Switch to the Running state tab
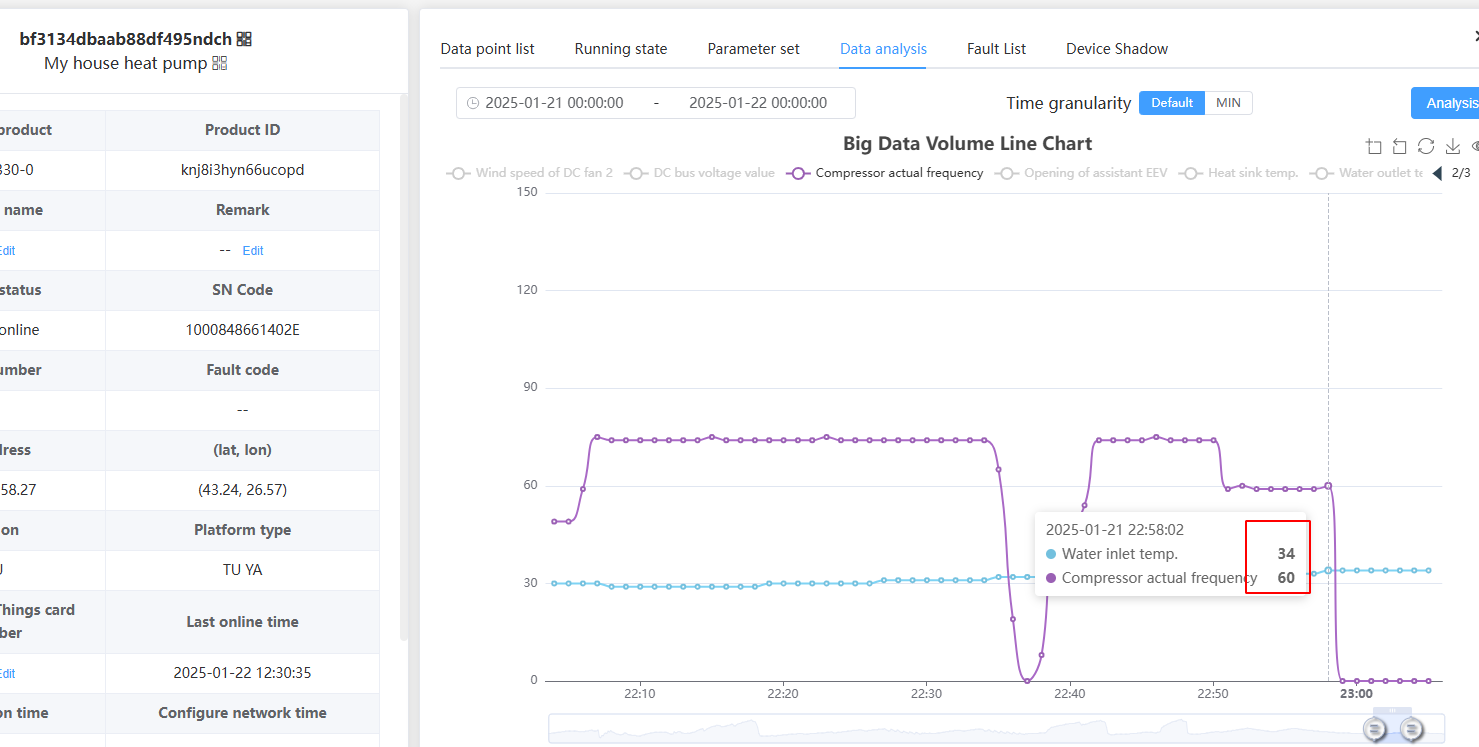 pos(620,49)
